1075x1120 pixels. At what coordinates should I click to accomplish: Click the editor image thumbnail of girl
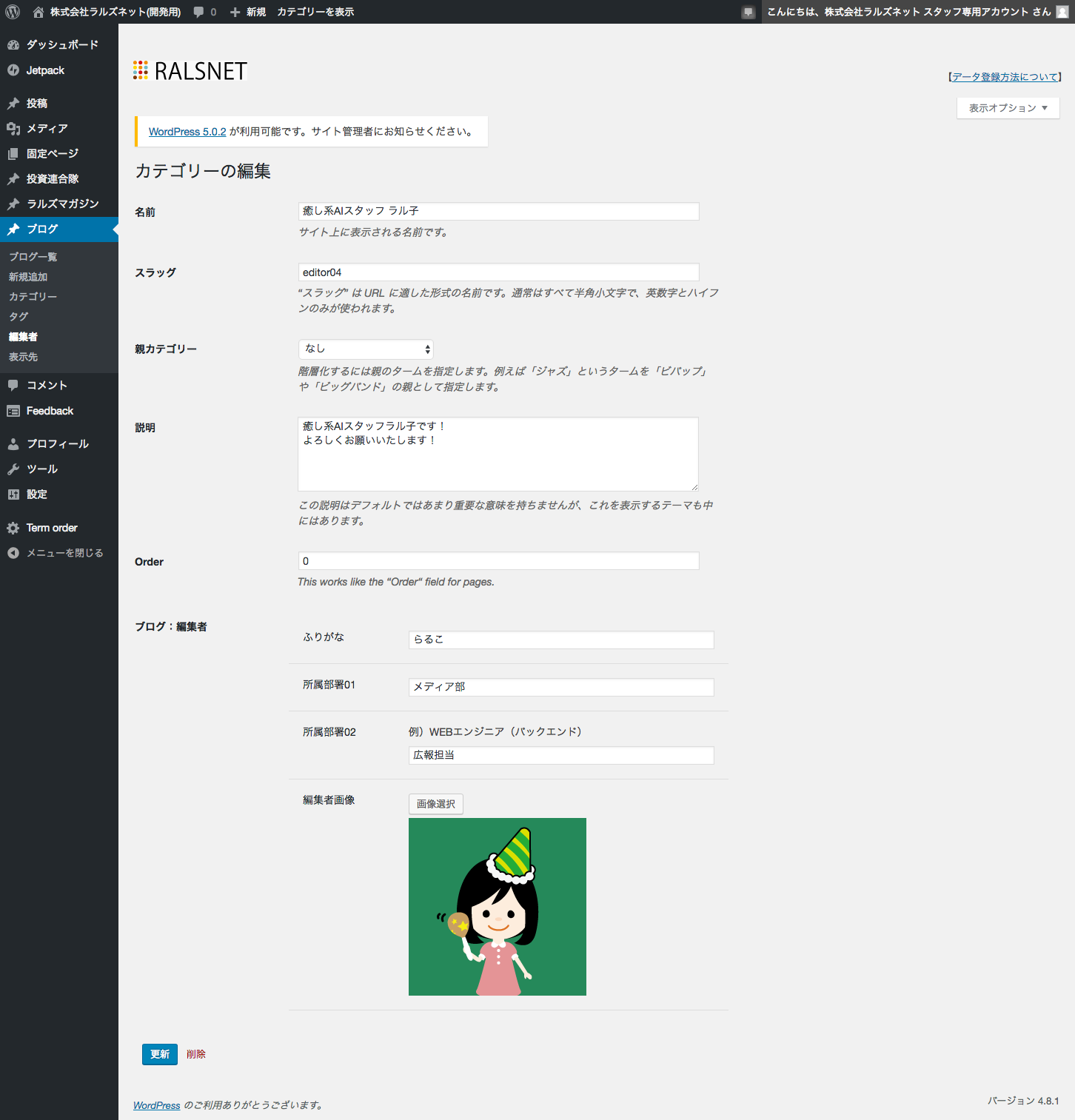pos(497,907)
